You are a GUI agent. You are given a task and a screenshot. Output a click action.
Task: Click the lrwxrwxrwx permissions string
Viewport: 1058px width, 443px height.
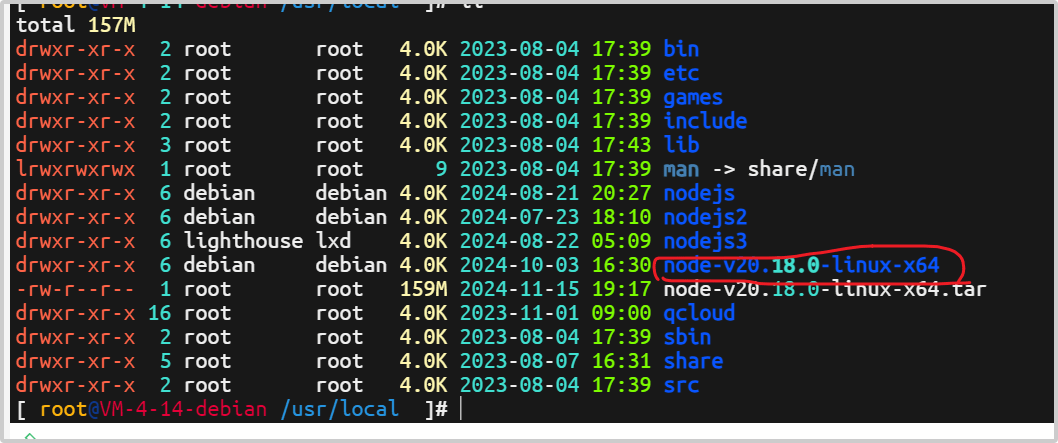tap(75, 169)
